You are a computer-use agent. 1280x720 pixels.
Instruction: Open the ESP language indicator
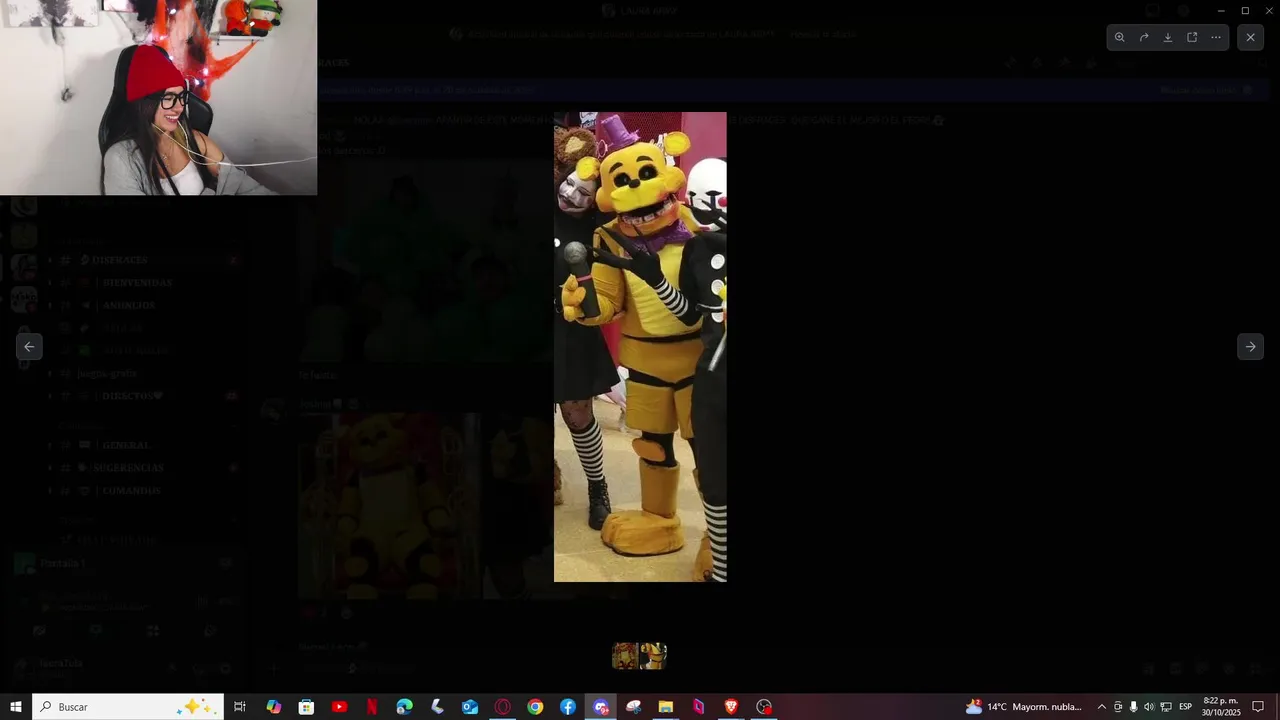pos(1186,707)
